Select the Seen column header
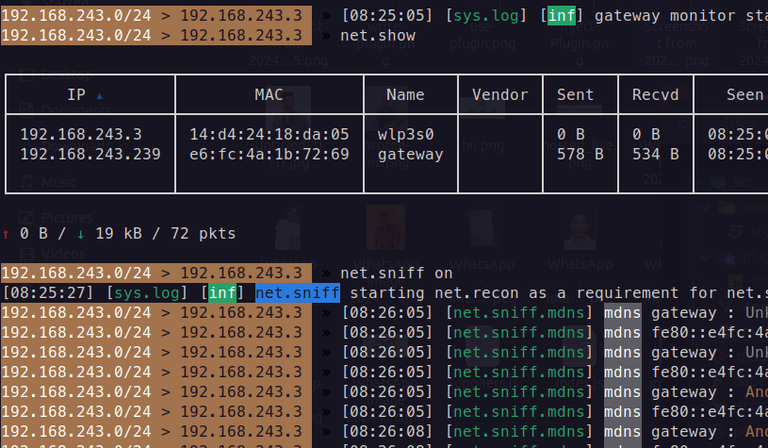The width and height of the screenshot is (768, 448). point(745,94)
